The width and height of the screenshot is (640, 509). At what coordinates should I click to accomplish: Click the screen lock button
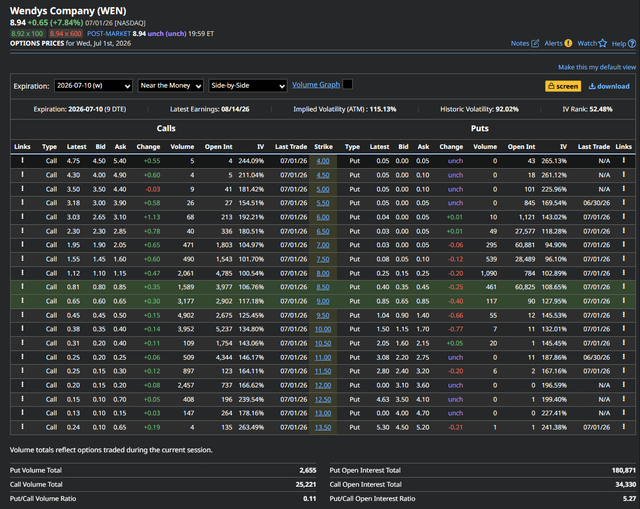563,86
